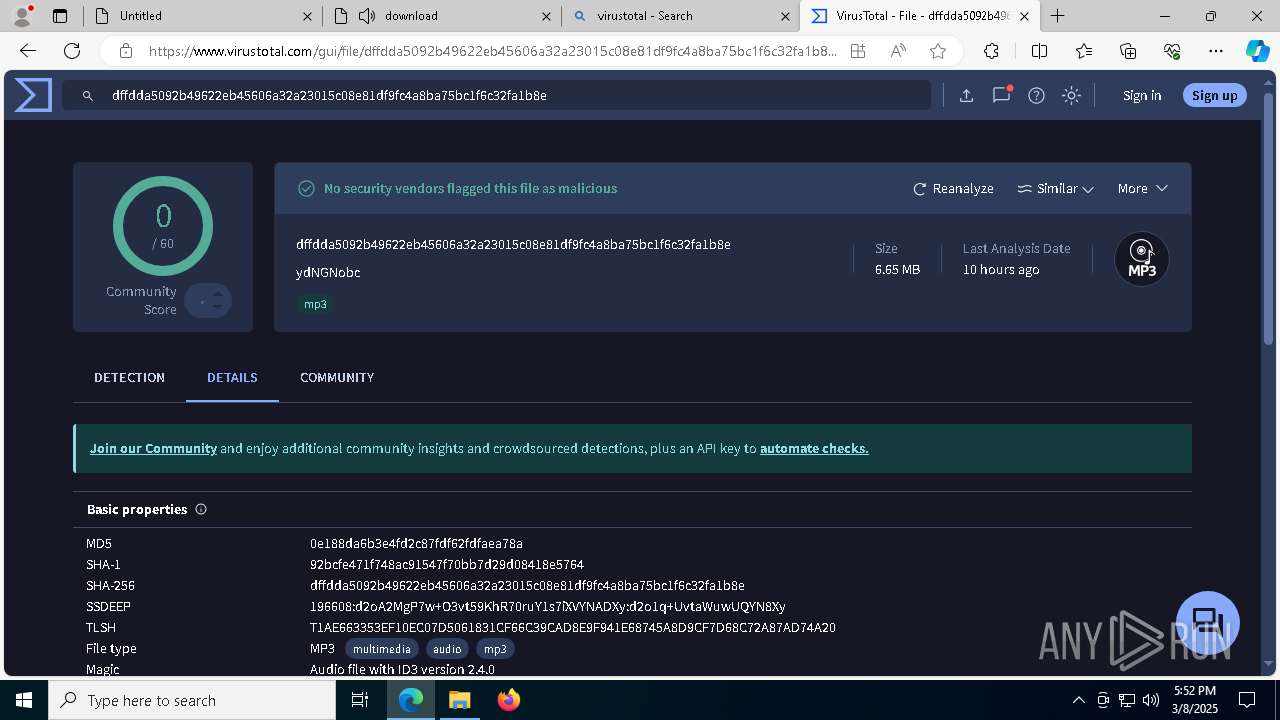Switch to the DETECTION tab
This screenshot has width=1280, height=720.
coord(129,377)
